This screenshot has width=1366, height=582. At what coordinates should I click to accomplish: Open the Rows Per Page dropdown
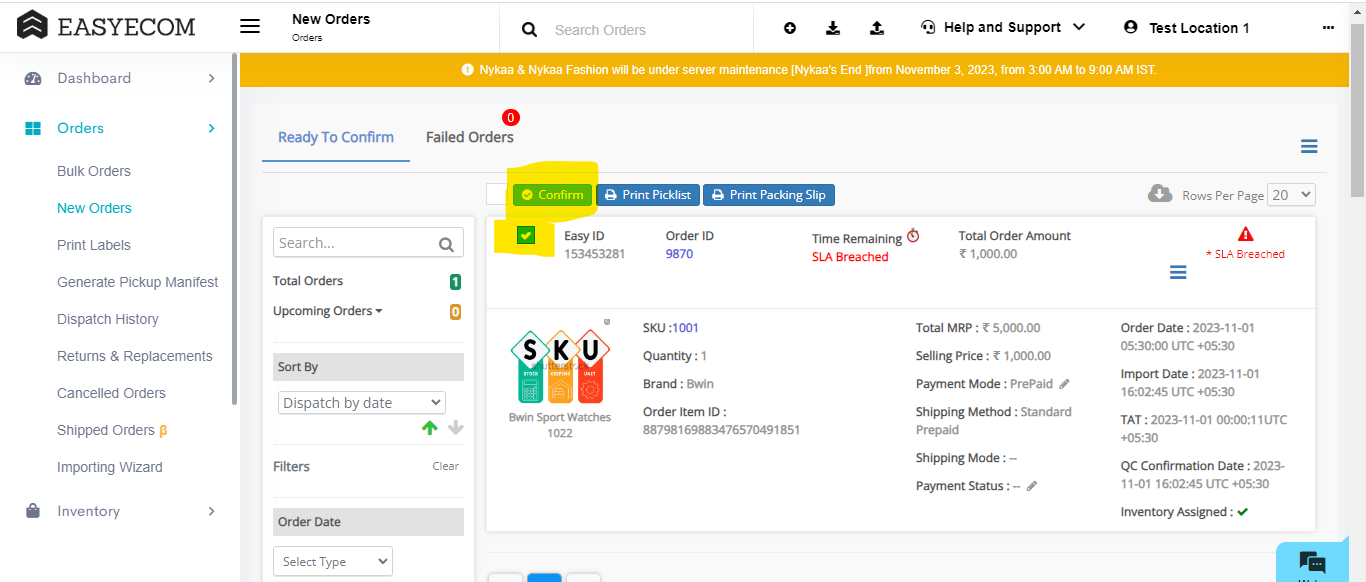[x=1291, y=195]
